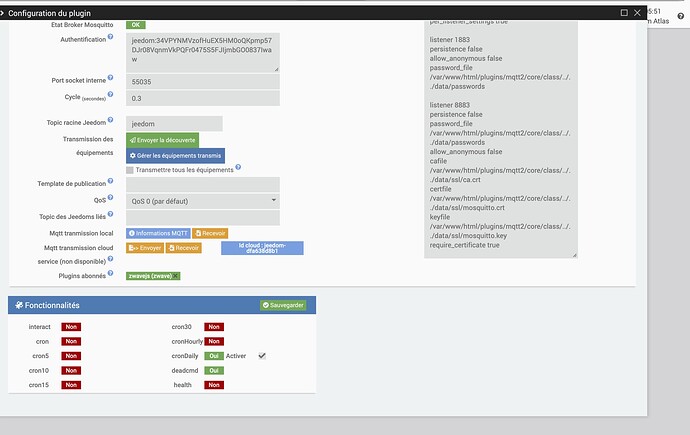Show help for Mqtt transmission cloud service
Viewport: 690px width, 435px height.
coord(110,259)
